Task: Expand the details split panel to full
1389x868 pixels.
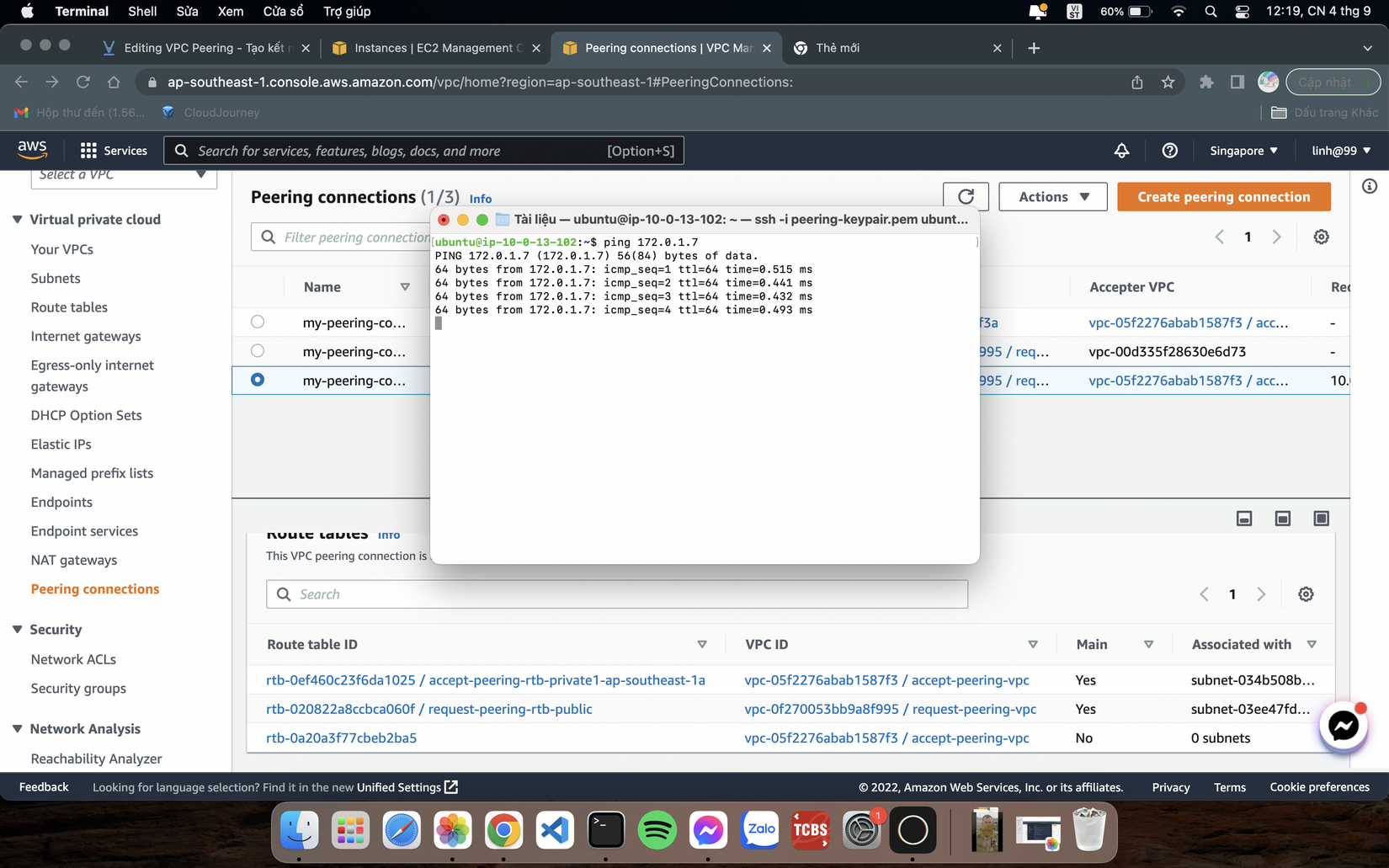Action: pyautogui.click(x=1321, y=519)
